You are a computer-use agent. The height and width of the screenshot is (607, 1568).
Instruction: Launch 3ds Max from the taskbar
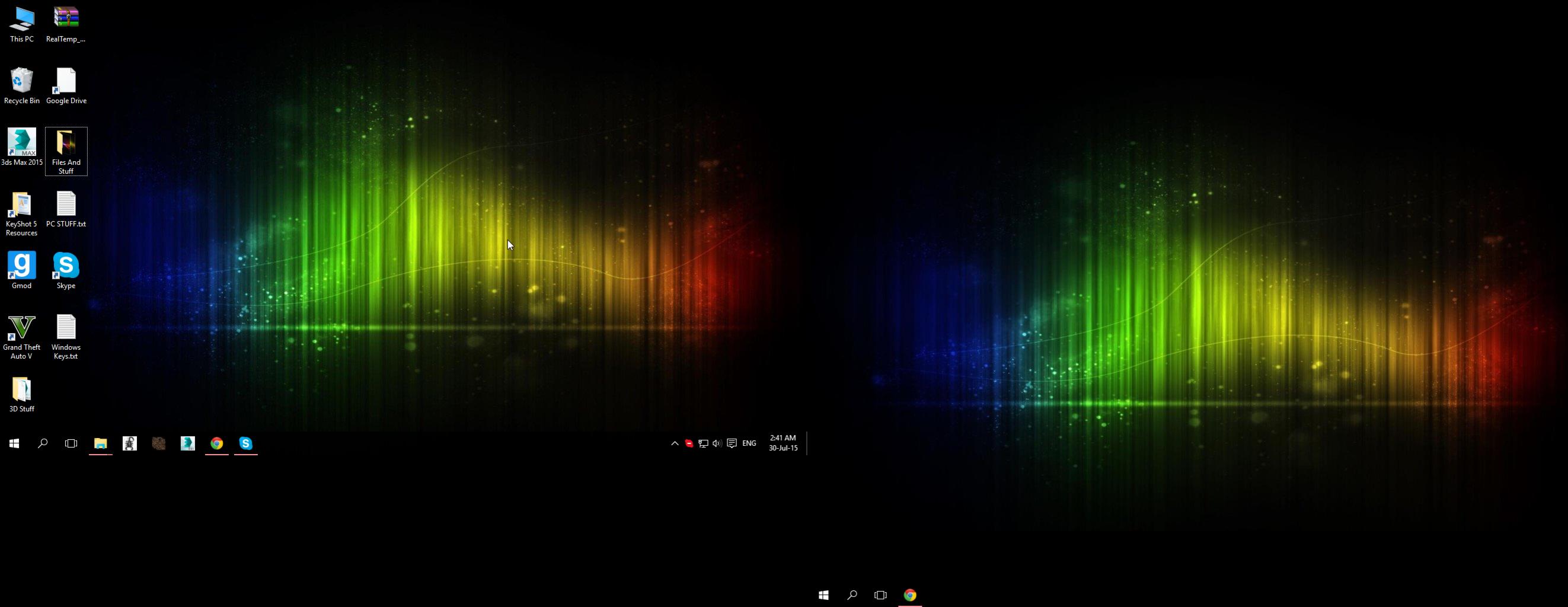point(187,443)
